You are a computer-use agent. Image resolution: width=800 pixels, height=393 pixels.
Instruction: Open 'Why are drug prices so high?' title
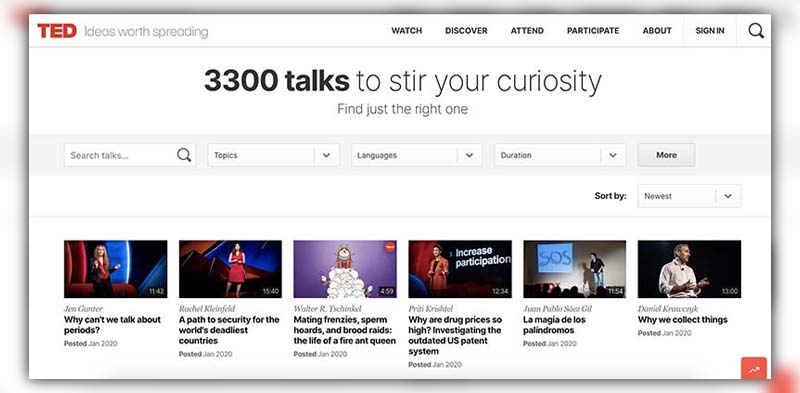(x=455, y=335)
